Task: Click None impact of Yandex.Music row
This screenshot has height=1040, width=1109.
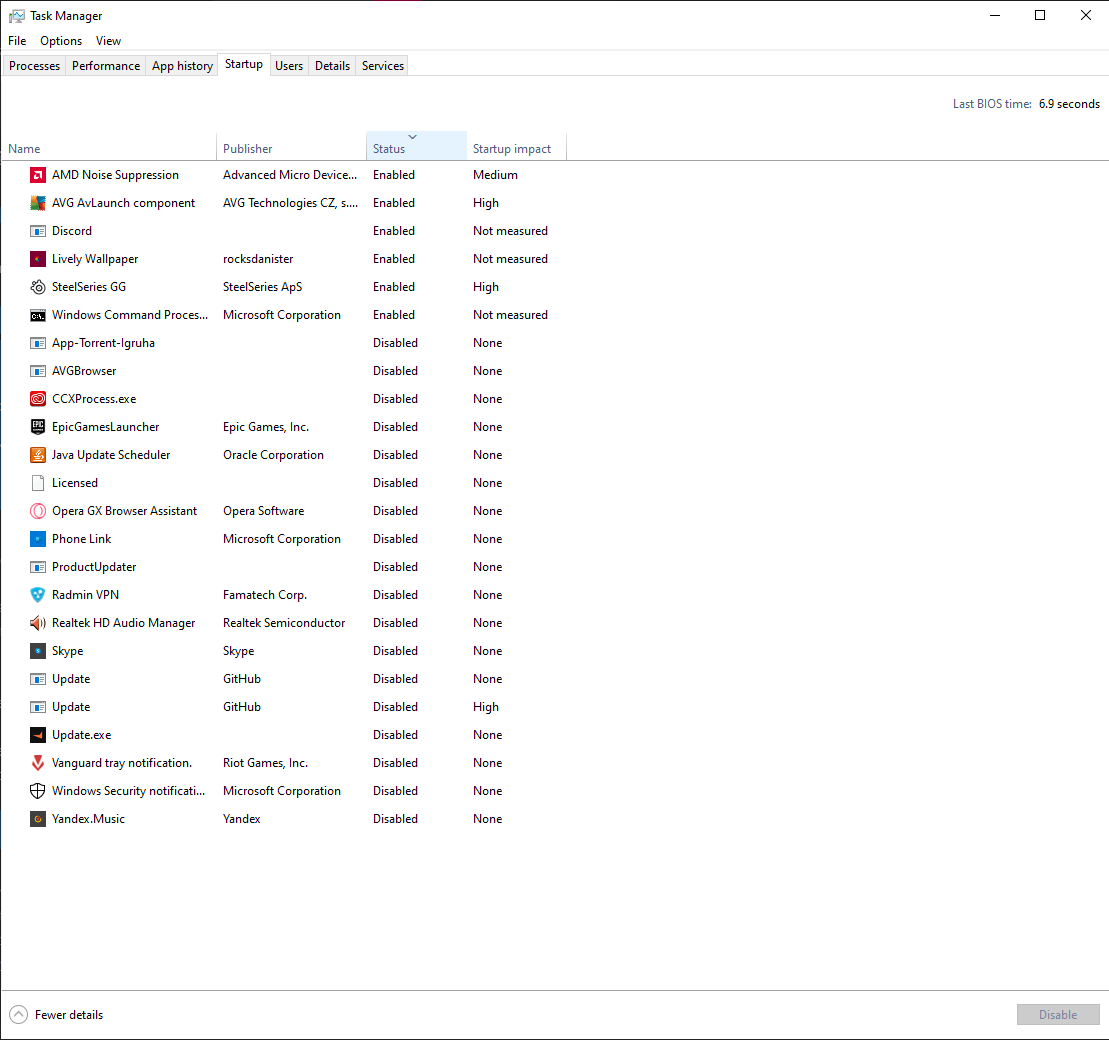Action: [x=487, y=819]
